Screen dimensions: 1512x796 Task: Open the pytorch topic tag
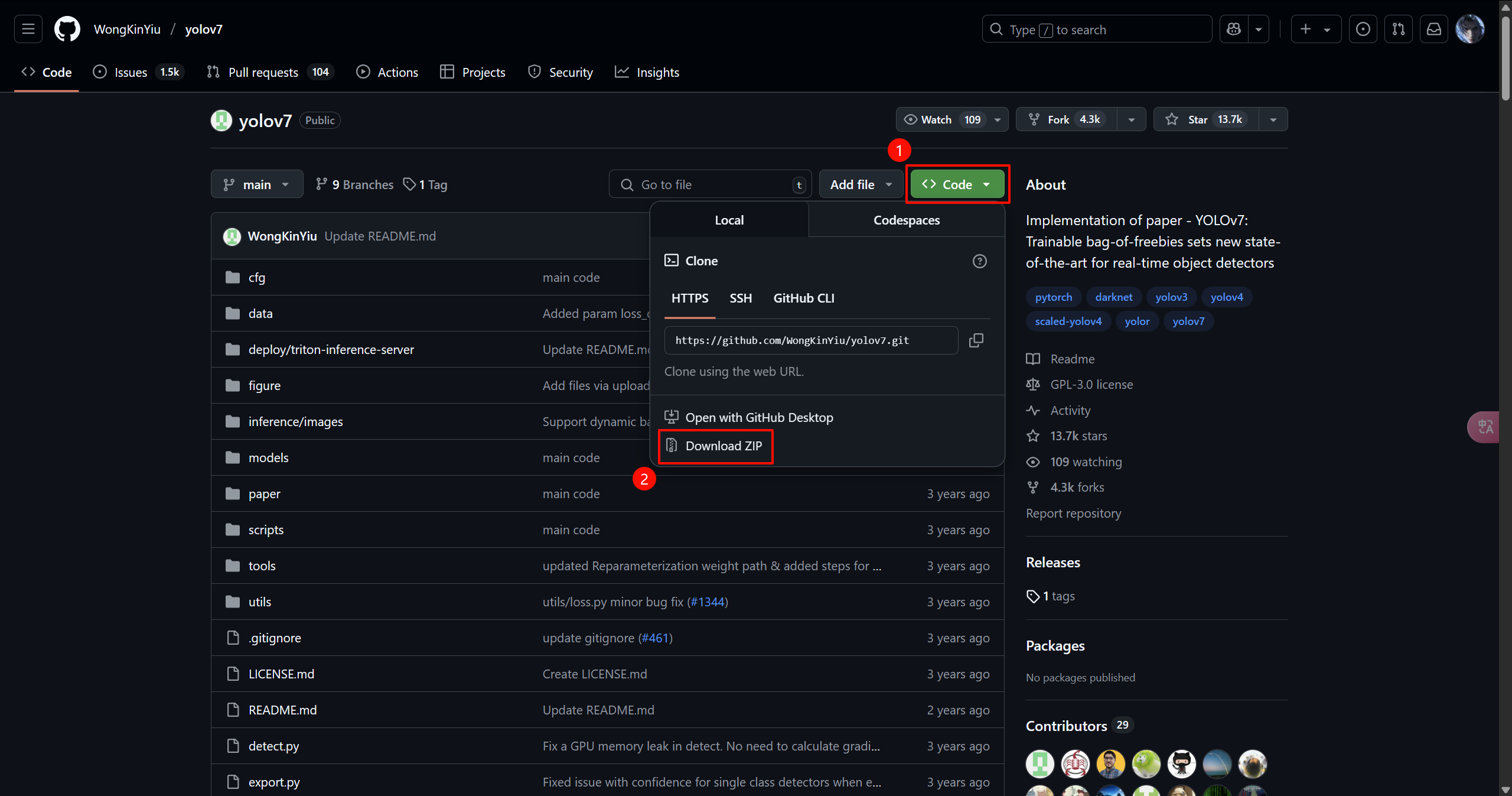coord(1053,297)
